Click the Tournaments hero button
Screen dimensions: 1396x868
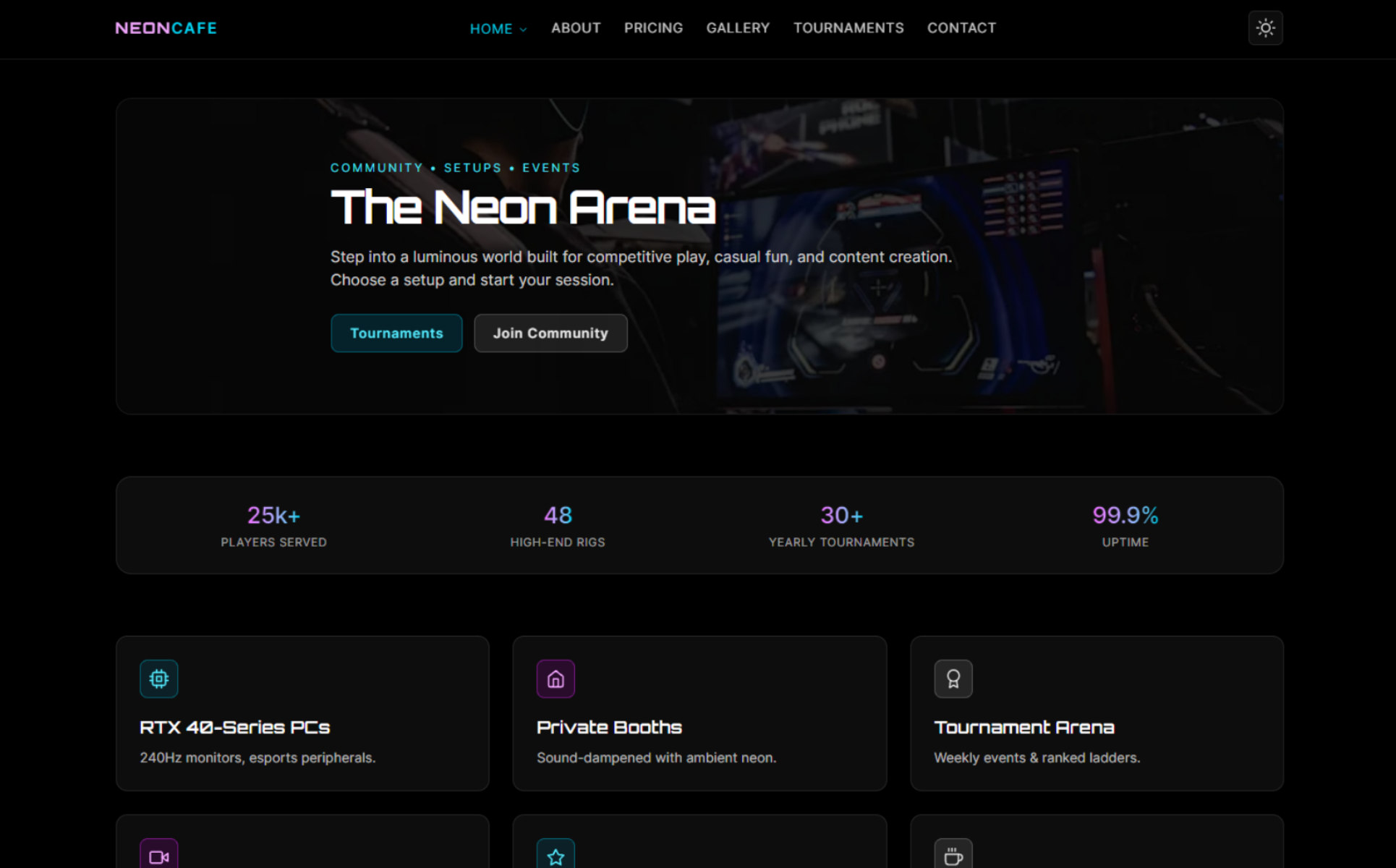(x=396, y=333)
